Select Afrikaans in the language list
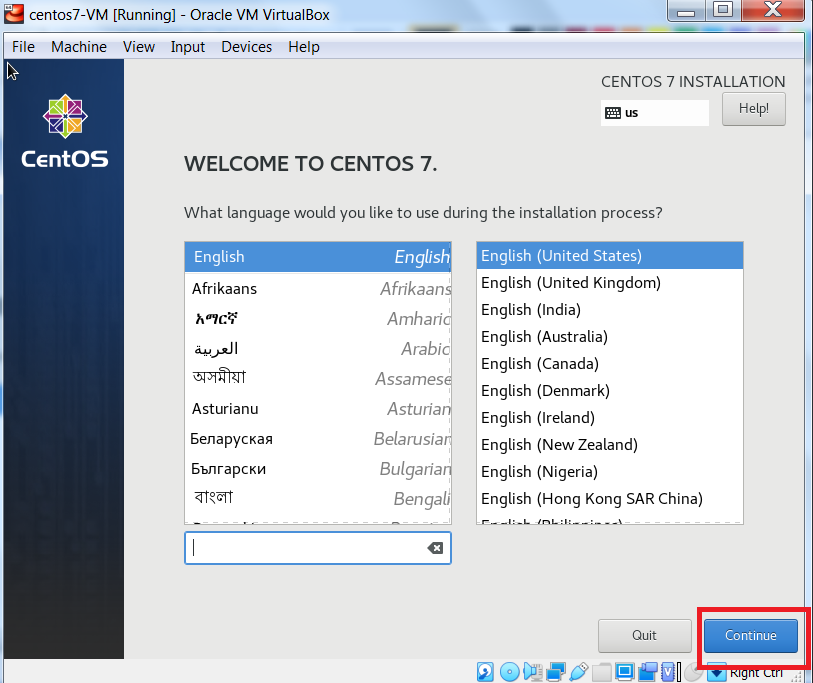This screenshot has height=683, width=813. pos(224,288)
